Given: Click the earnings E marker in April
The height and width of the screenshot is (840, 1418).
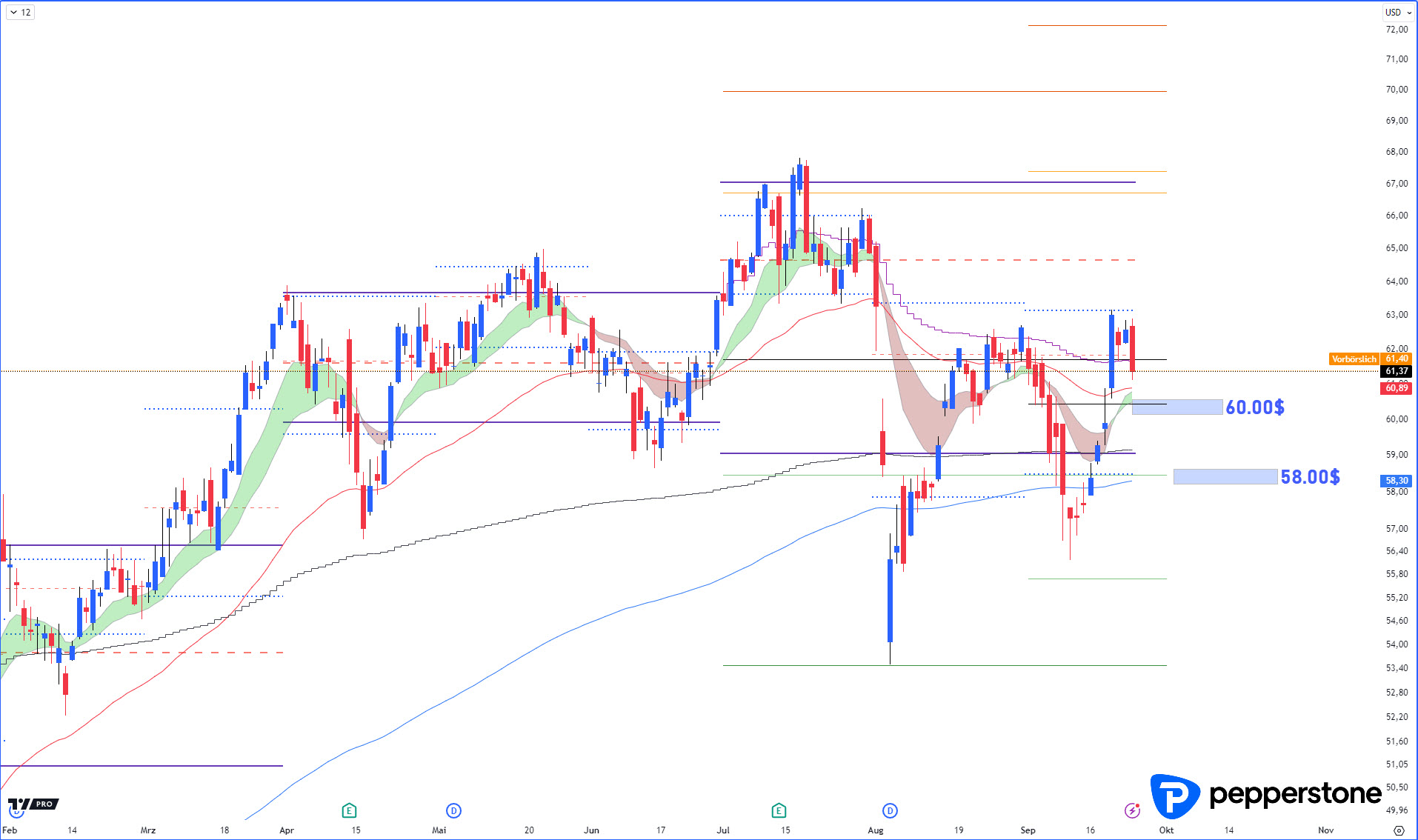Looking at the screenshot, I should pos(349,810).
